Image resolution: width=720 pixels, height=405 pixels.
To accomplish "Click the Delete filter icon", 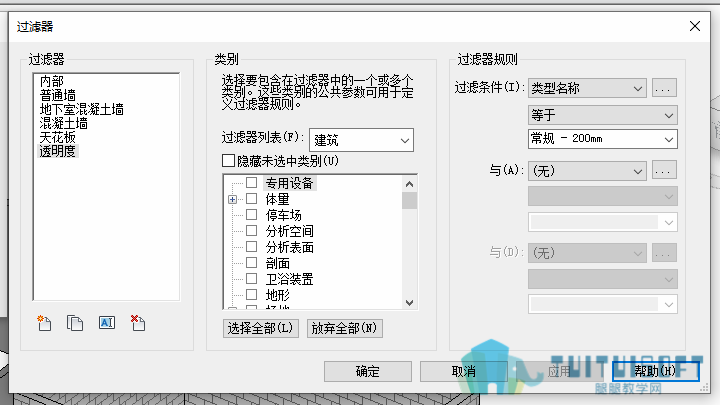I will [138, 323].
